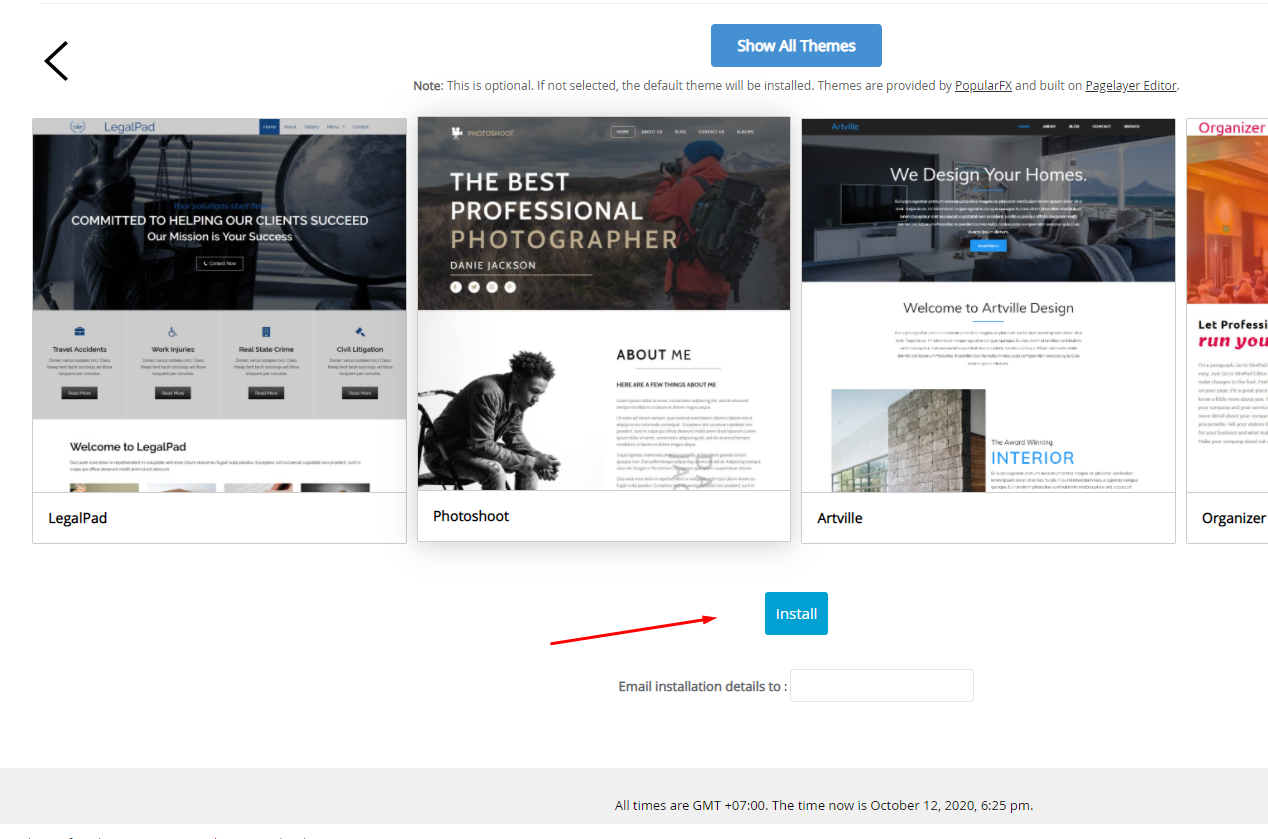Select the Artville theme preview image
This screenshot has height=839, width=1268.
[x=988, y=305]
